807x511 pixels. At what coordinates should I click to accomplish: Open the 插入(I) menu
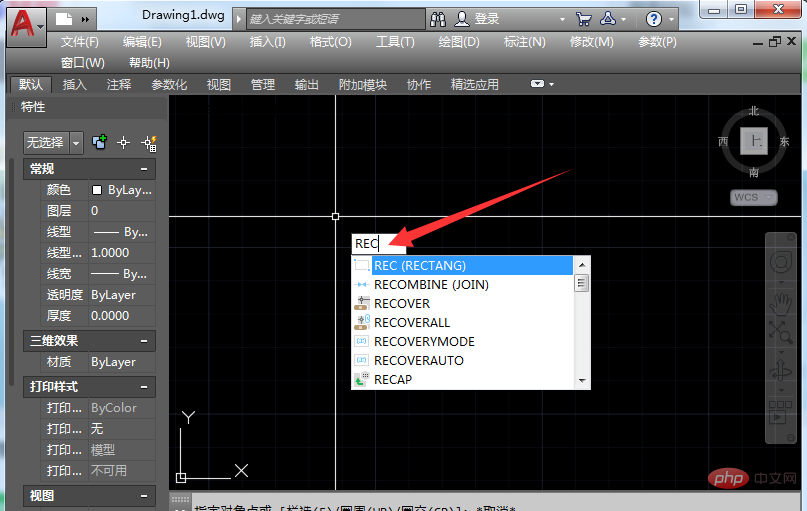point(267,42)
